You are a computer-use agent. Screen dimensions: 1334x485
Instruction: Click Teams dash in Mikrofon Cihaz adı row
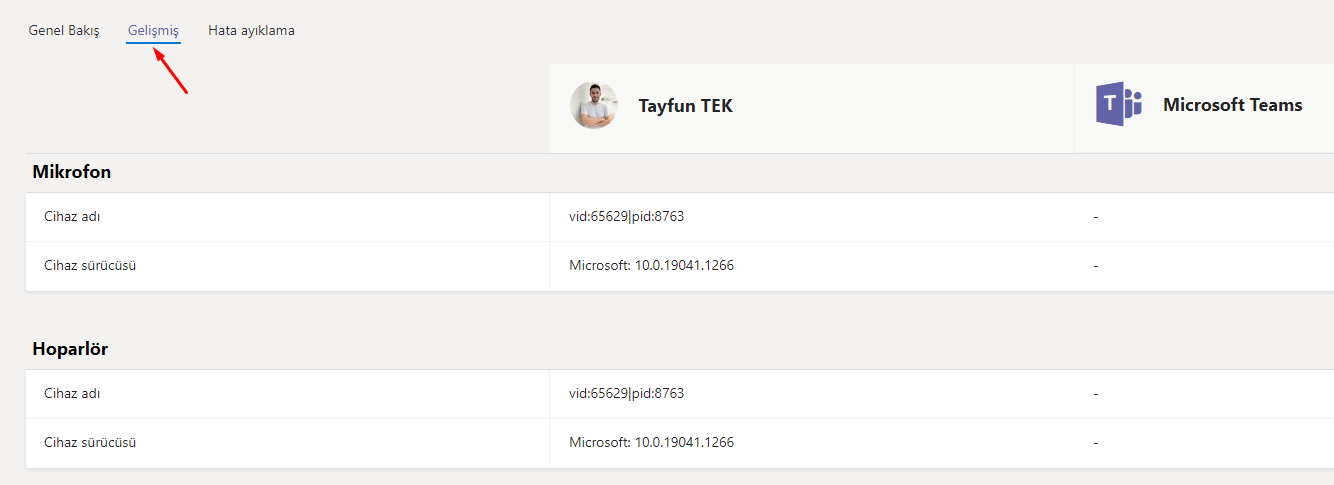pyautogui.click(x=1096, y=216)
